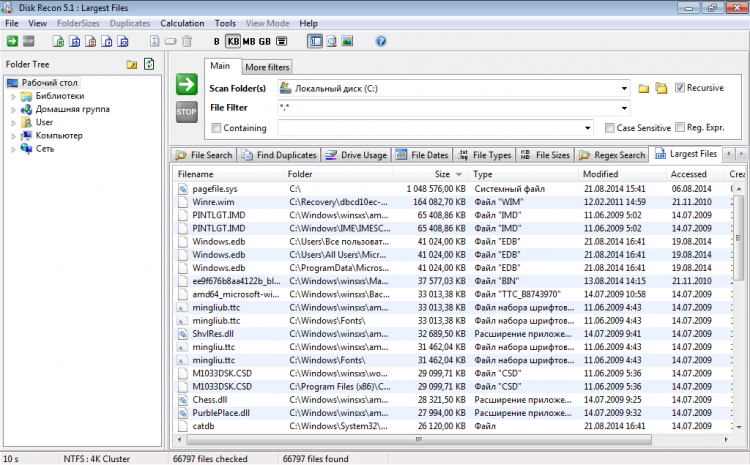Click the large green start scan button
Screen dimensions: 750x465
coord(187,85)
